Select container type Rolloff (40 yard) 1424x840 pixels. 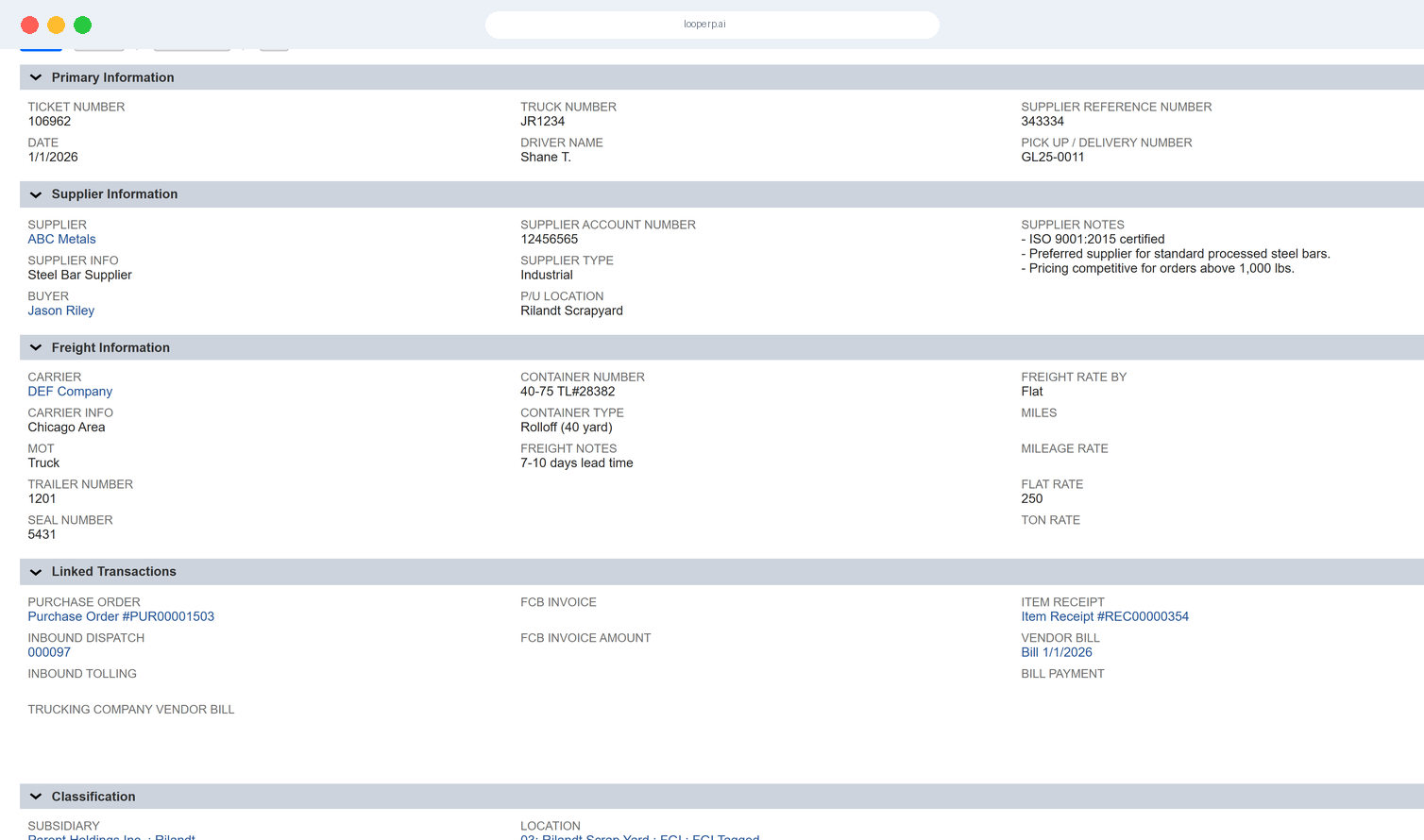coord(567,428)
